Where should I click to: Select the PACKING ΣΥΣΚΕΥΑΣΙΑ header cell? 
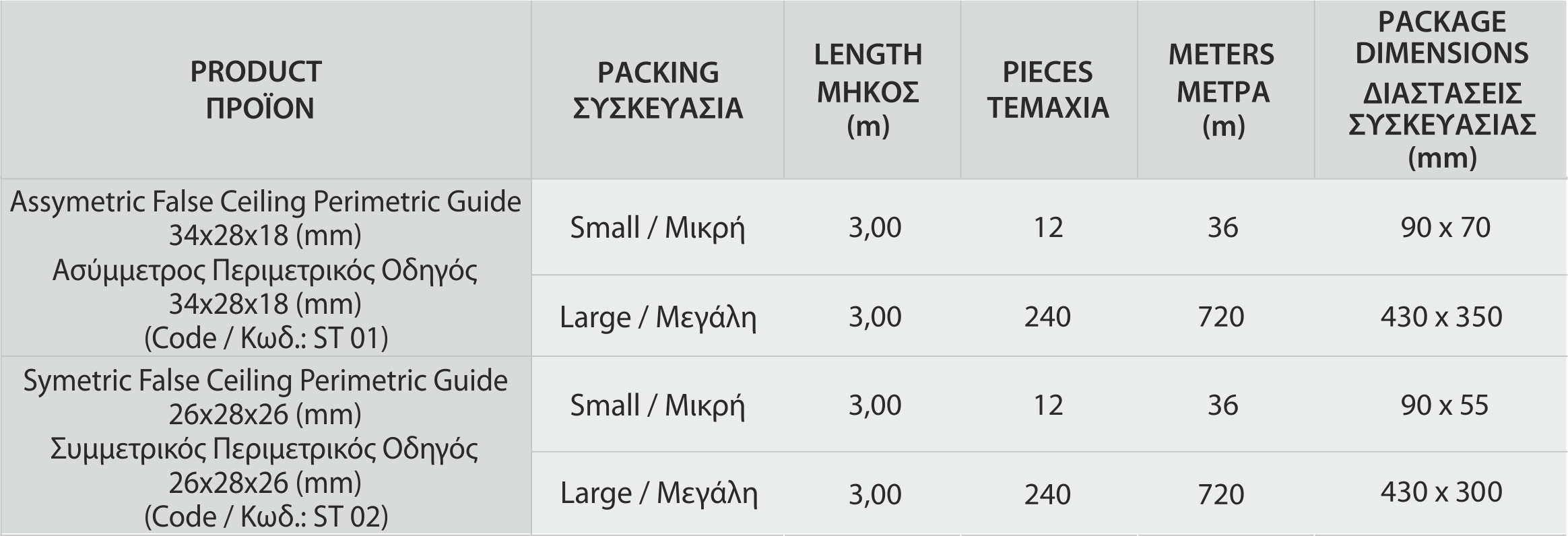click(x=658, y=90)
